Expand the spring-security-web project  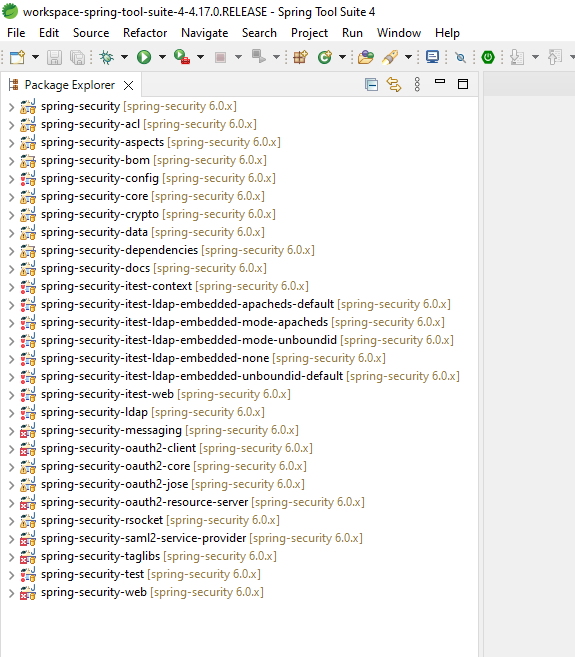11,593
